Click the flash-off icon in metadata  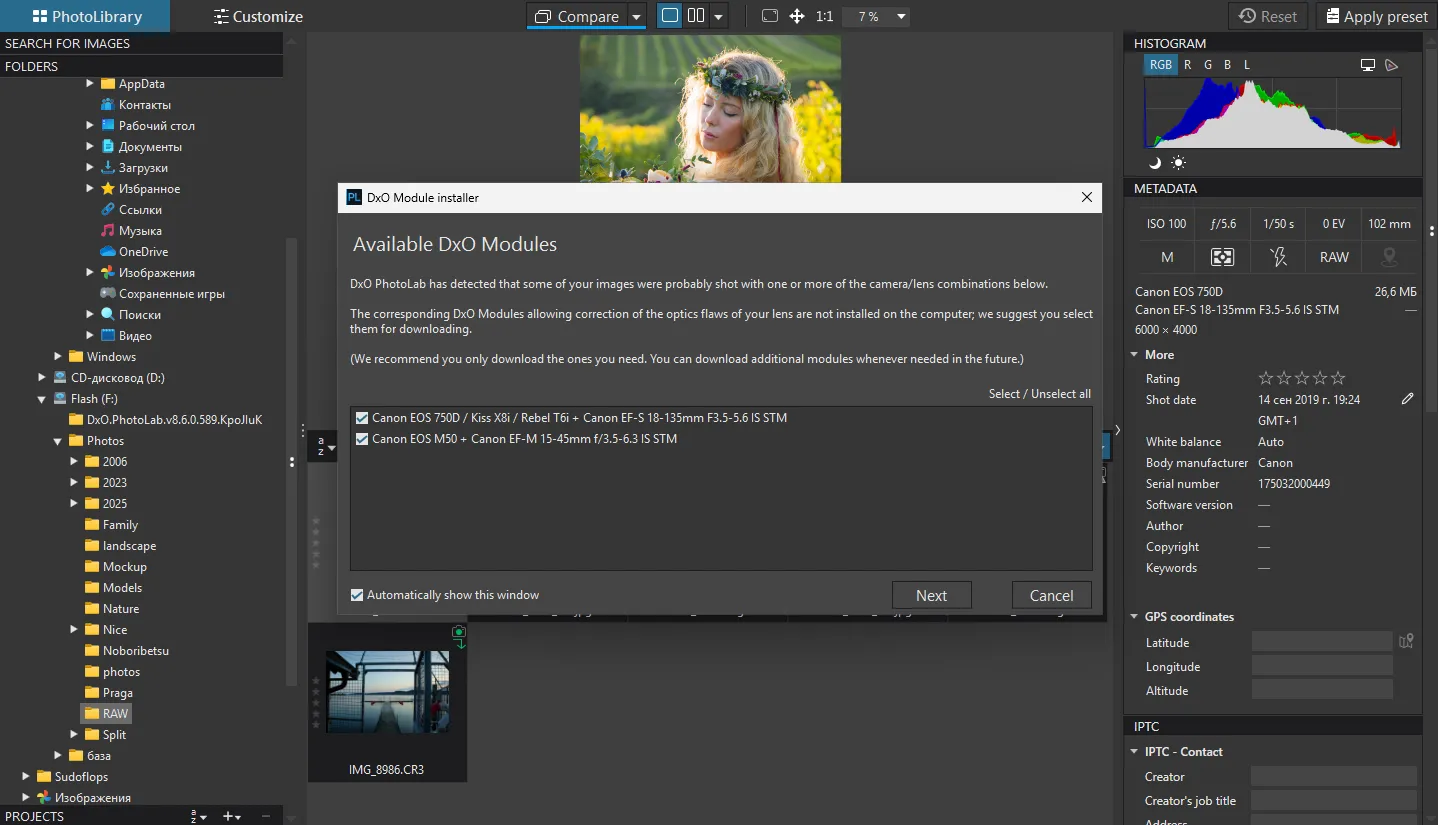1278,257
